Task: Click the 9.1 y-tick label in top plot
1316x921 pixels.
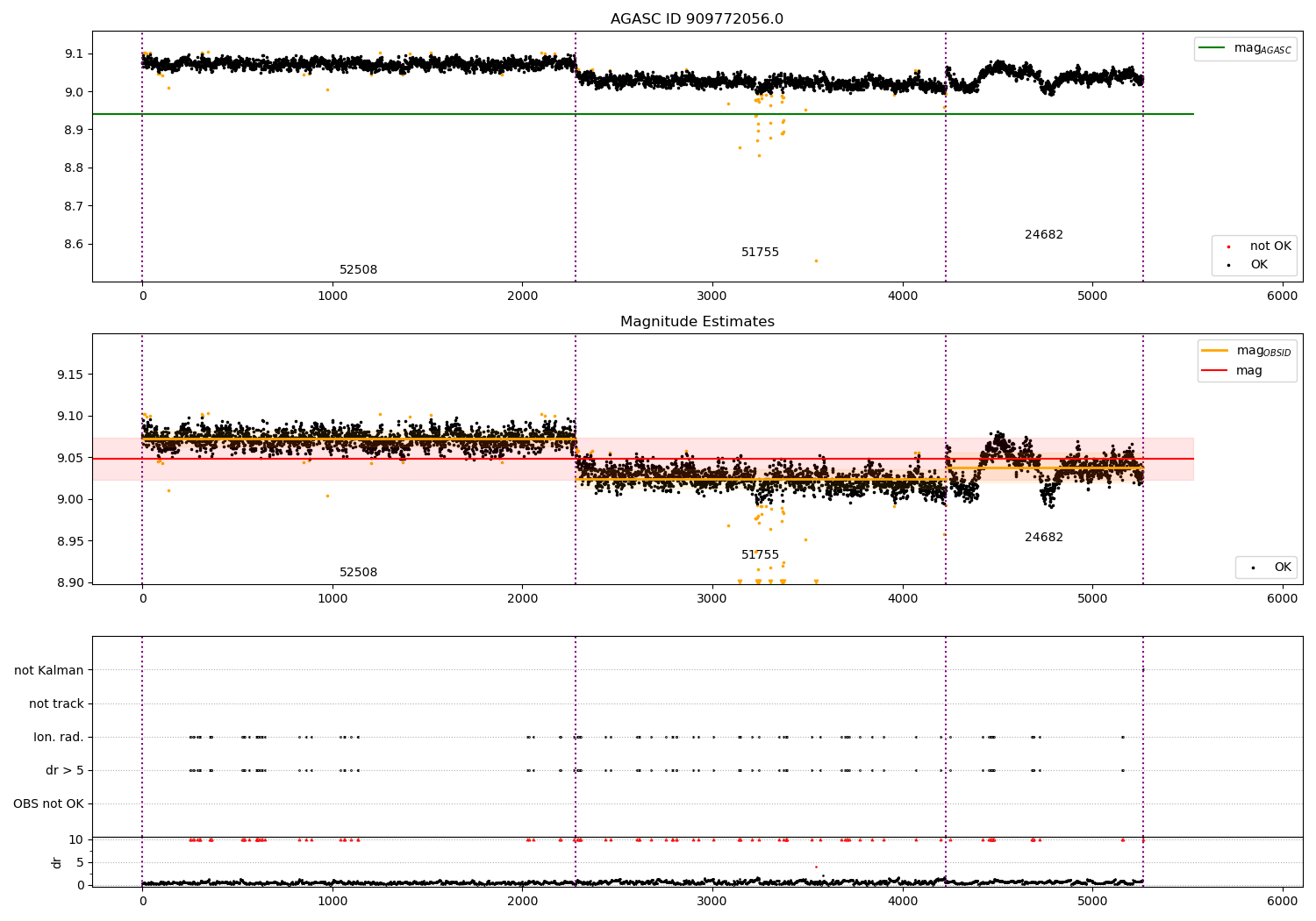Action: point(74,54)
